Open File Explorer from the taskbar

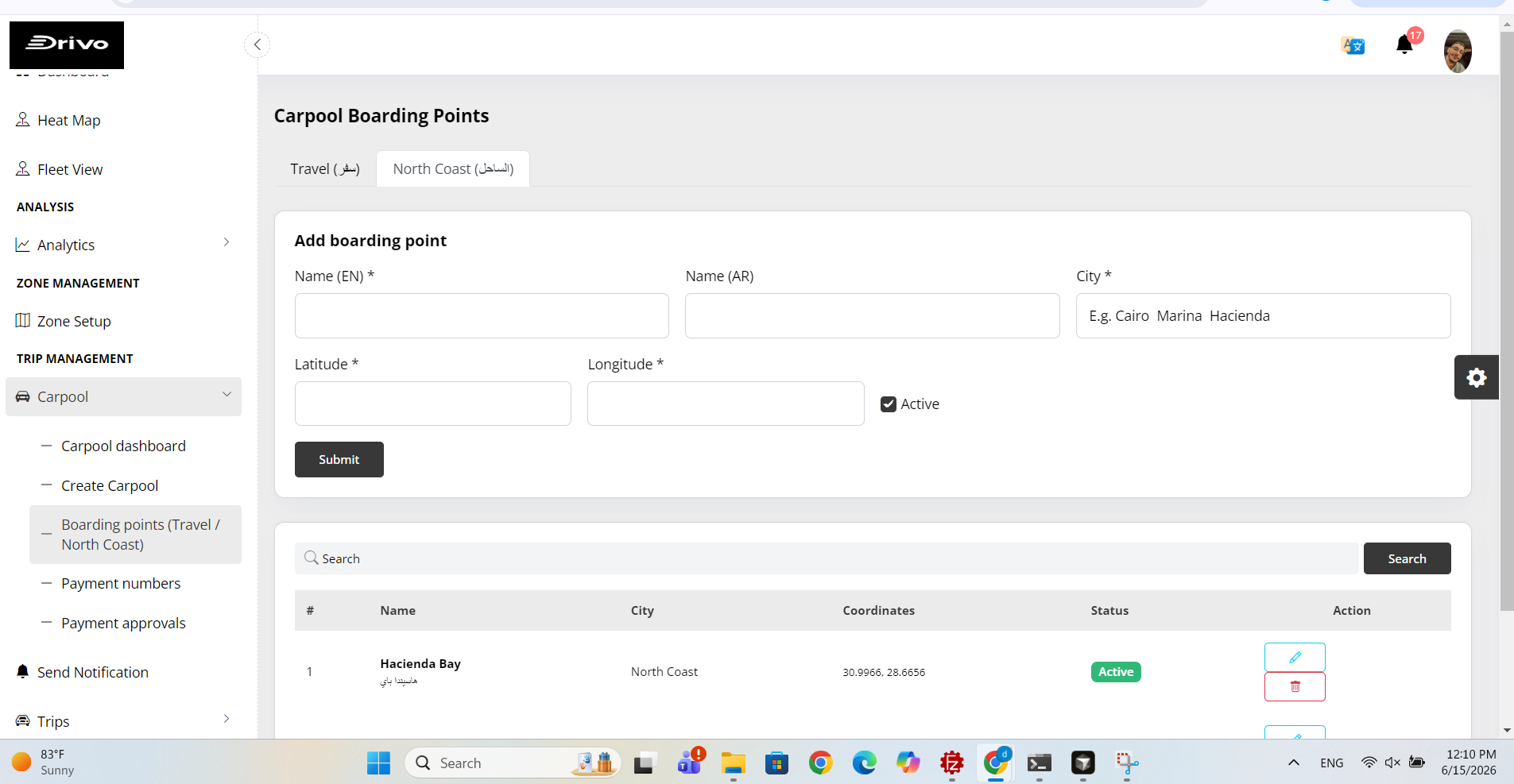pyautogui.click(x=733, y=763)
